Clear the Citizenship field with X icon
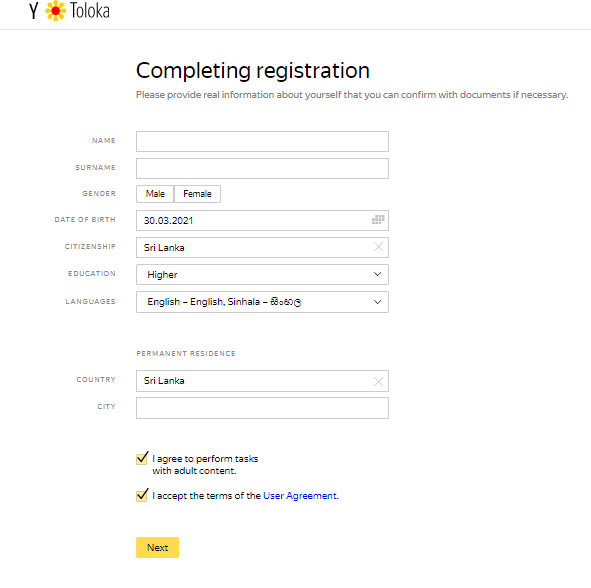The width and height of the screenshot is (591, 588). tap(378, 247)
